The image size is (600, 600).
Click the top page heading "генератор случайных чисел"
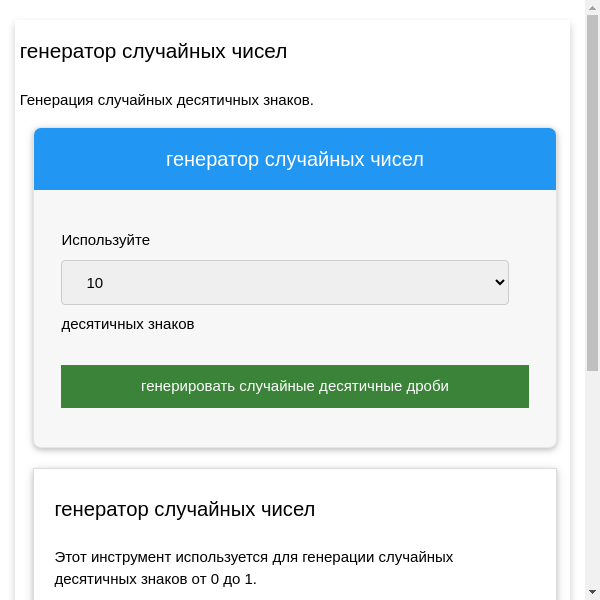pyautogui.click(x=154, y=51)
